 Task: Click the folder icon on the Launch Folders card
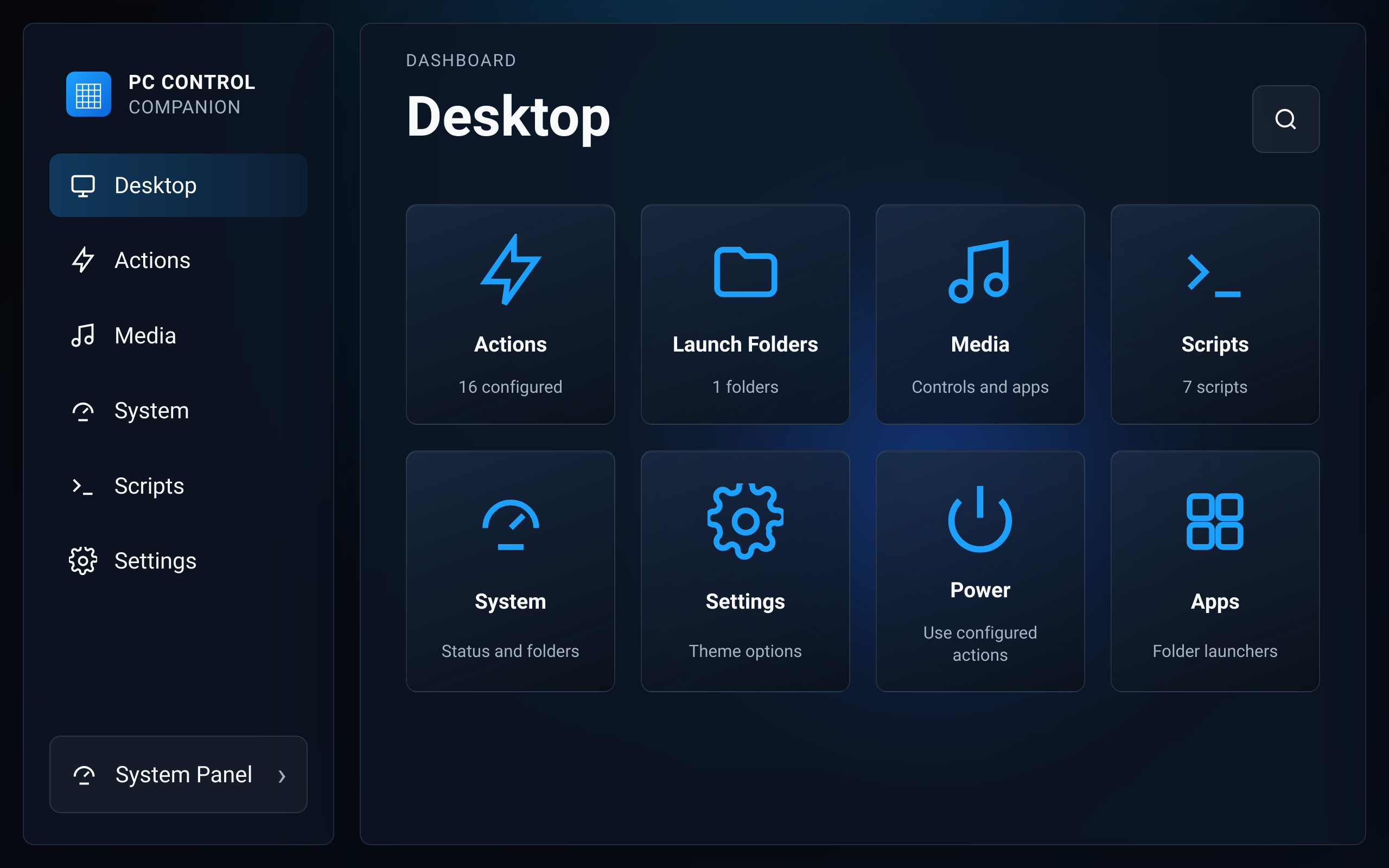pos(745,272)
